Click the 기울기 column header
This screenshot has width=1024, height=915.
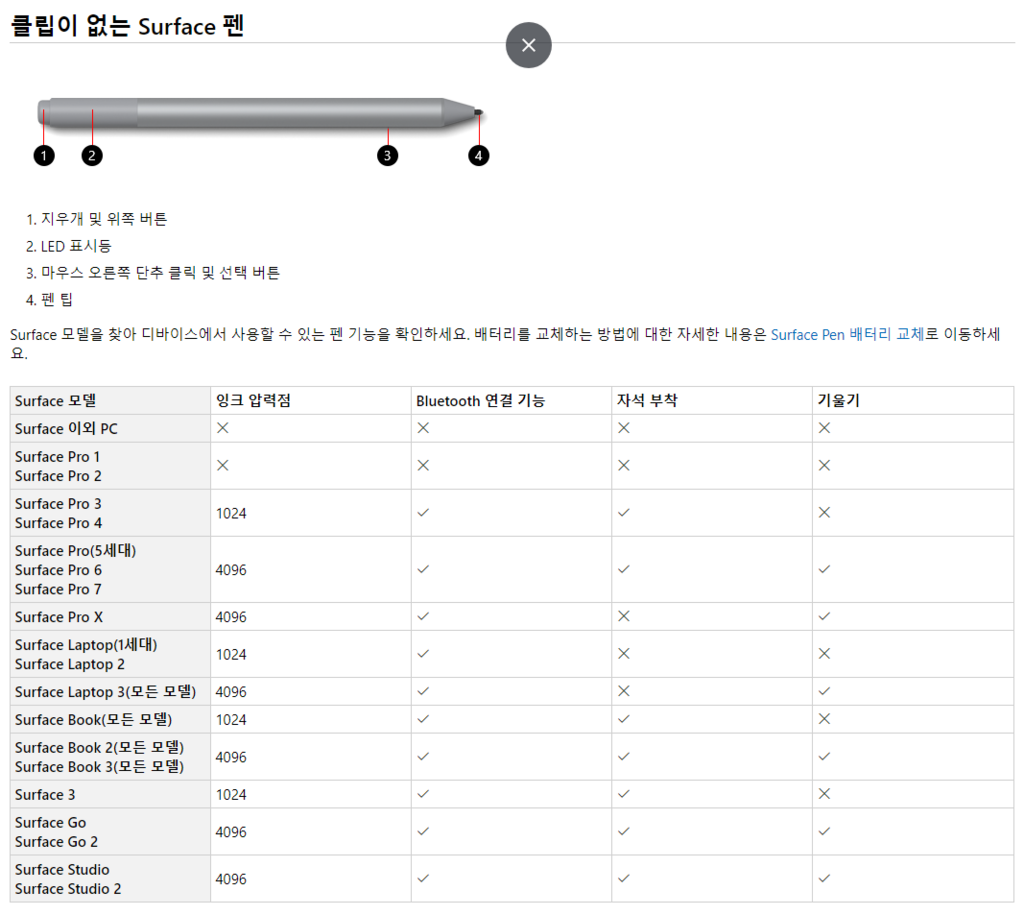tap(839, 400)
